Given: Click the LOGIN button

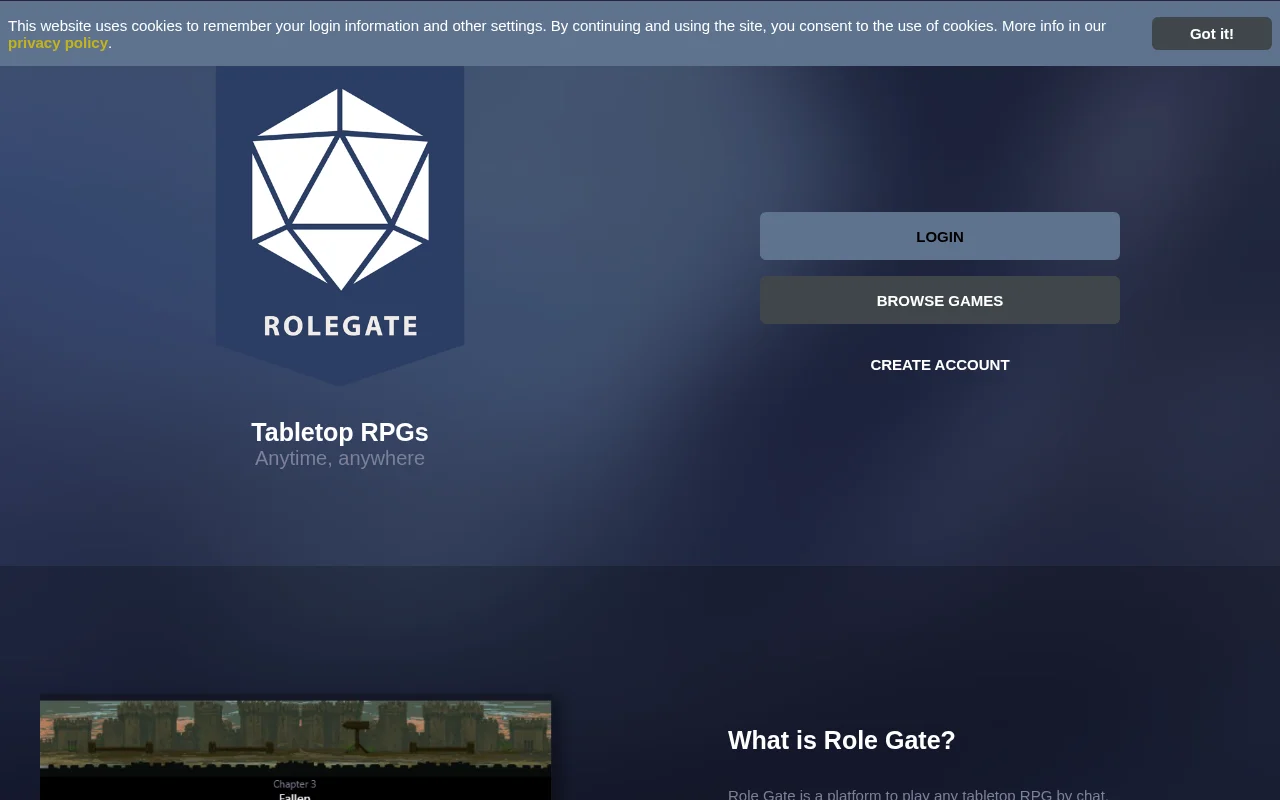Looking at the screenshot, I should coord(940,236).
